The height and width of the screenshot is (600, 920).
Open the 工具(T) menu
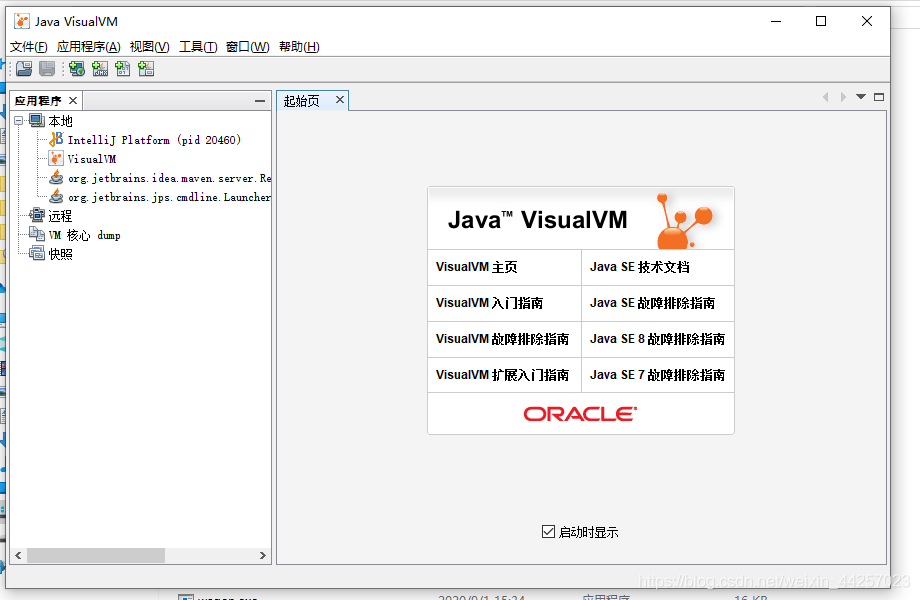(x=198, y=47)
